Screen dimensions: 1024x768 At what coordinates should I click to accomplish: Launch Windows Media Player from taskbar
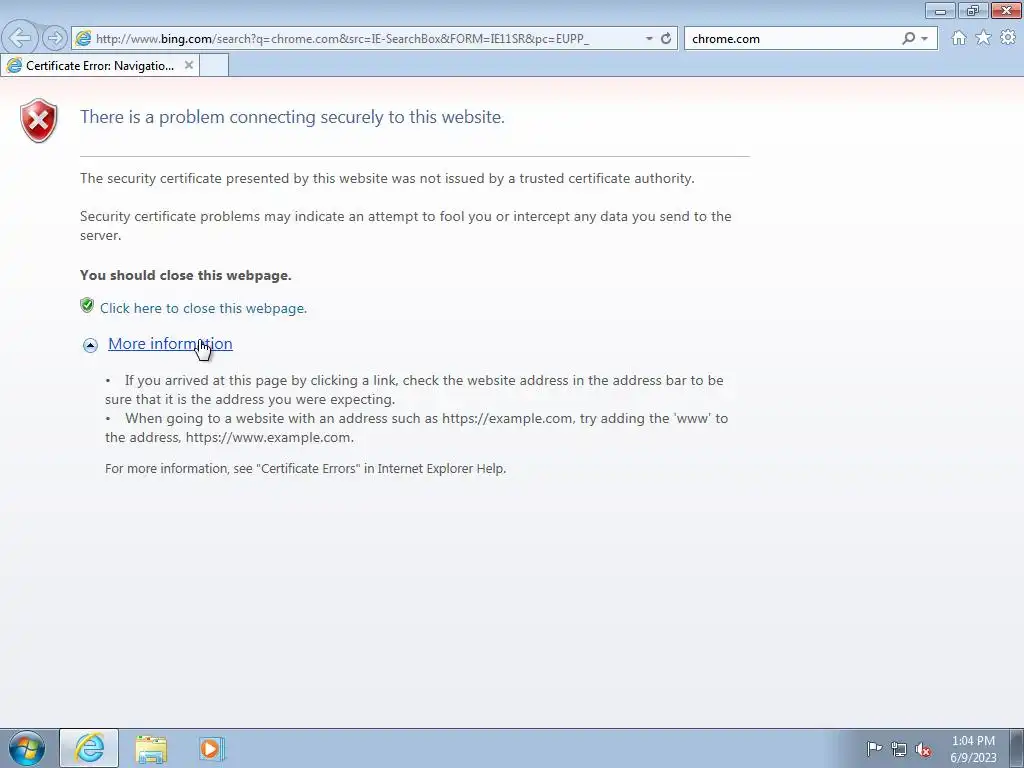(x=211, y=748)
